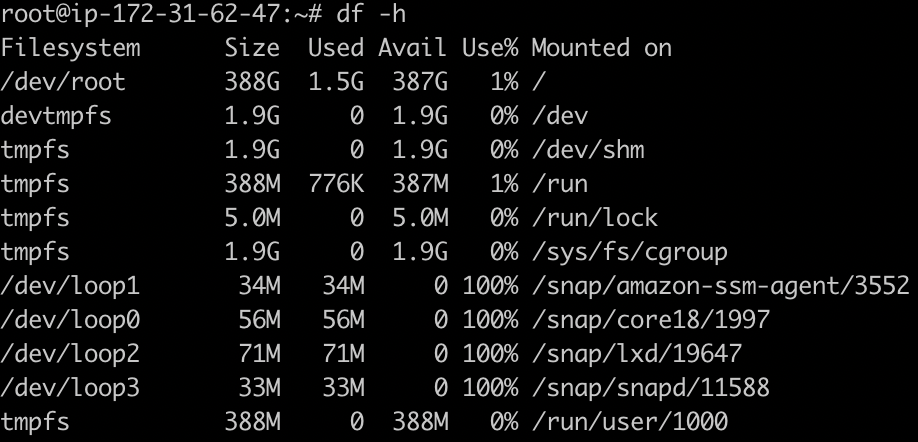Click the devtmpfs filesystem name

pyautogui.click(x=56, y=116)
